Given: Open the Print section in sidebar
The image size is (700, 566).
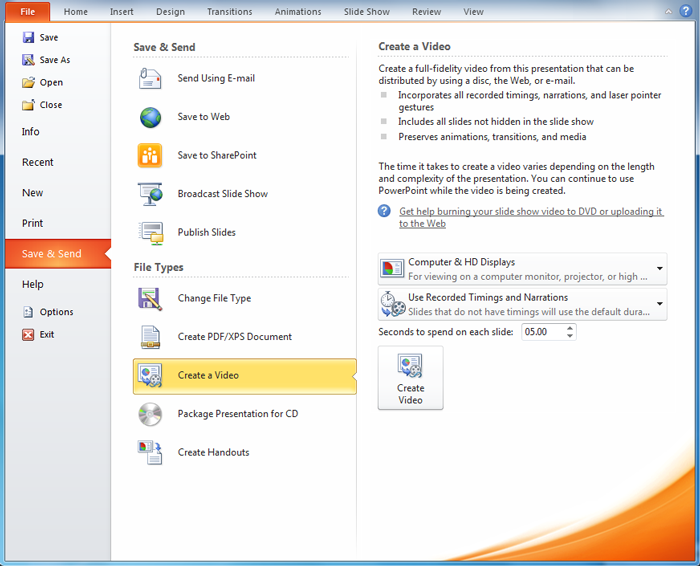Looking at the screenshot, I should (33, 223).
